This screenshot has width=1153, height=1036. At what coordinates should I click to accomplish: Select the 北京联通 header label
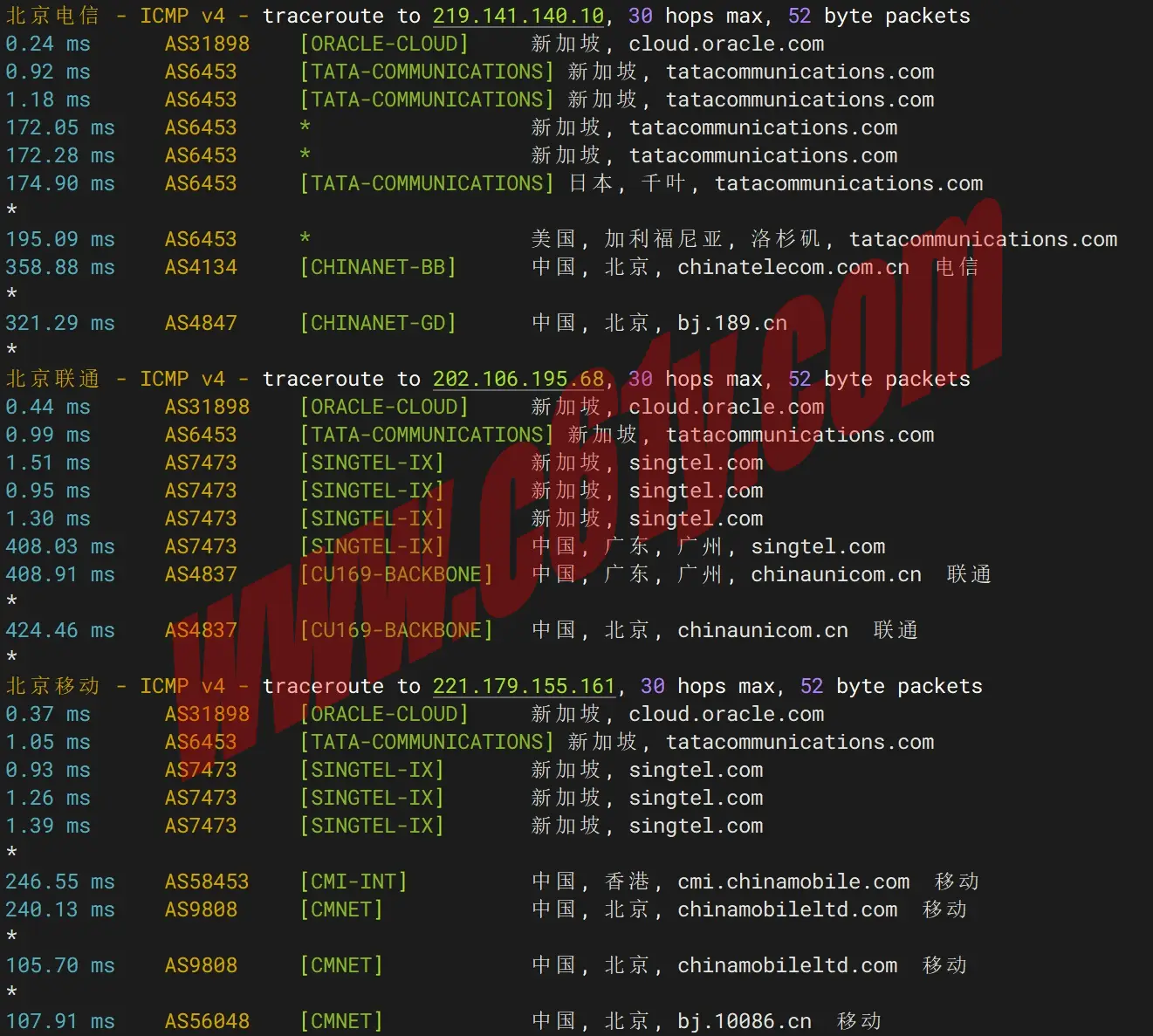click(52, 379)
